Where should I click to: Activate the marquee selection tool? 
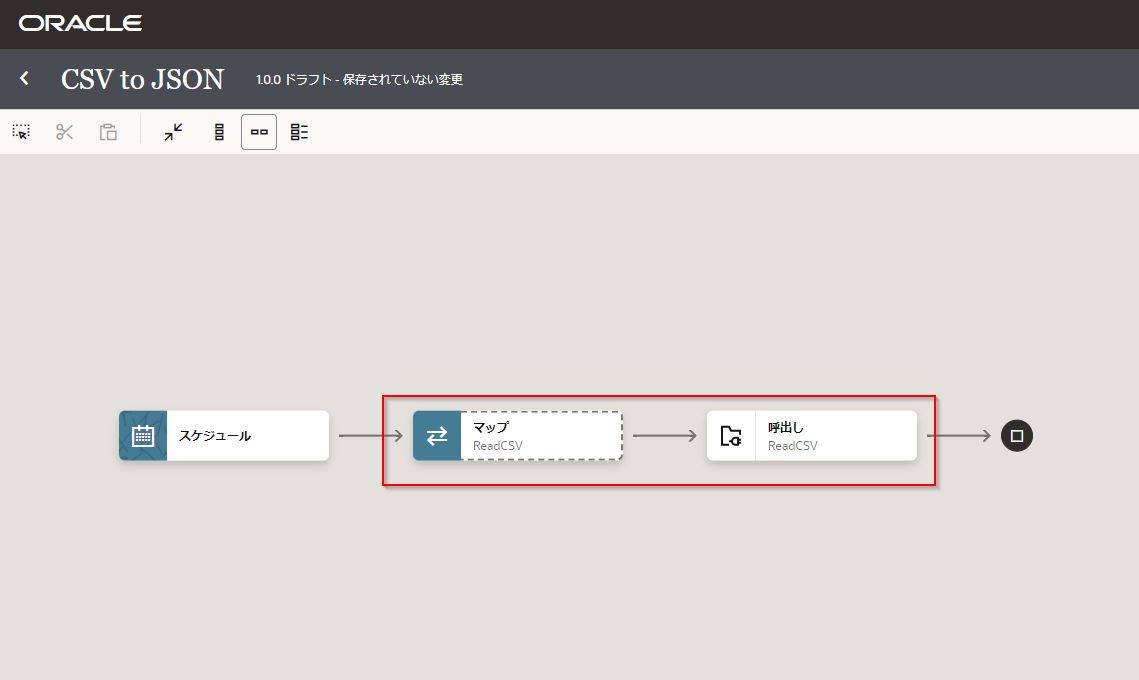(x=21, y=132)
